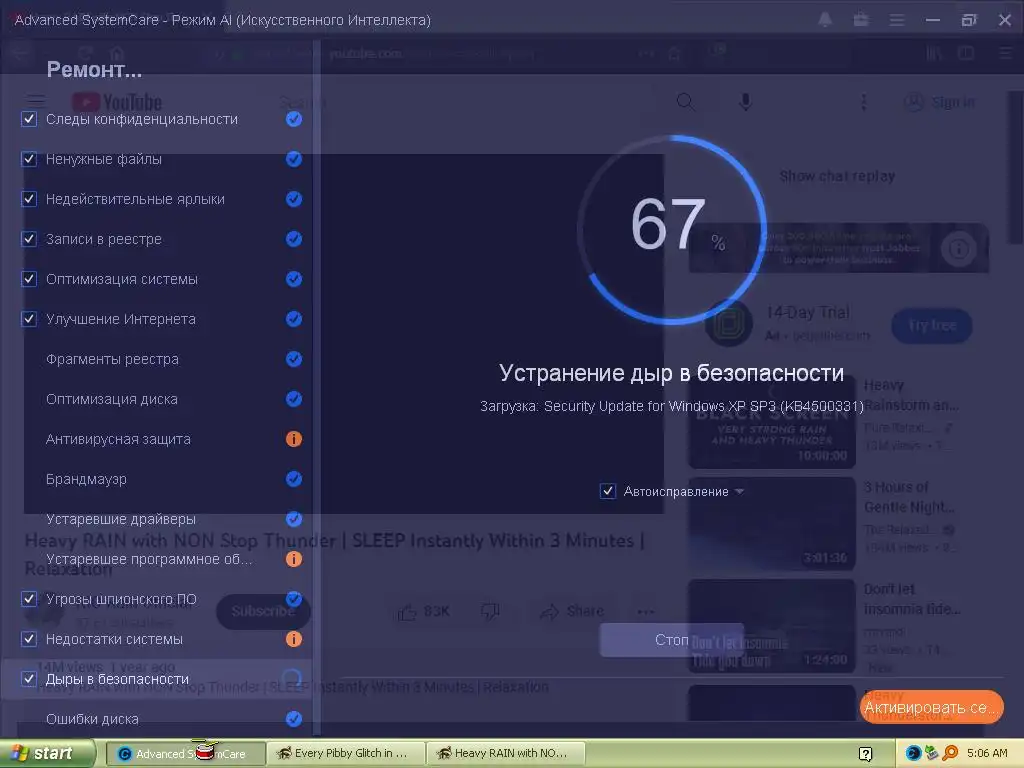
Task: Select the Устаревшие драйверы row text
Action: tap(121, 519)
